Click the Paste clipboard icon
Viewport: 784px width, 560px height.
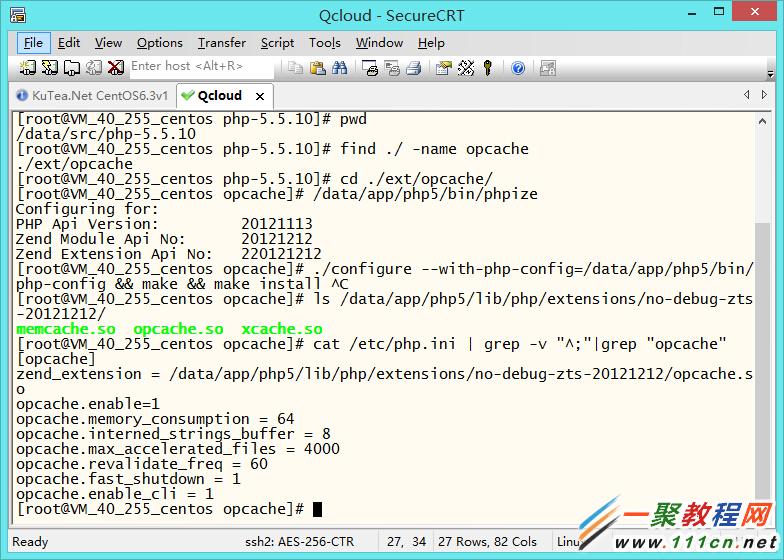[318, 68]
